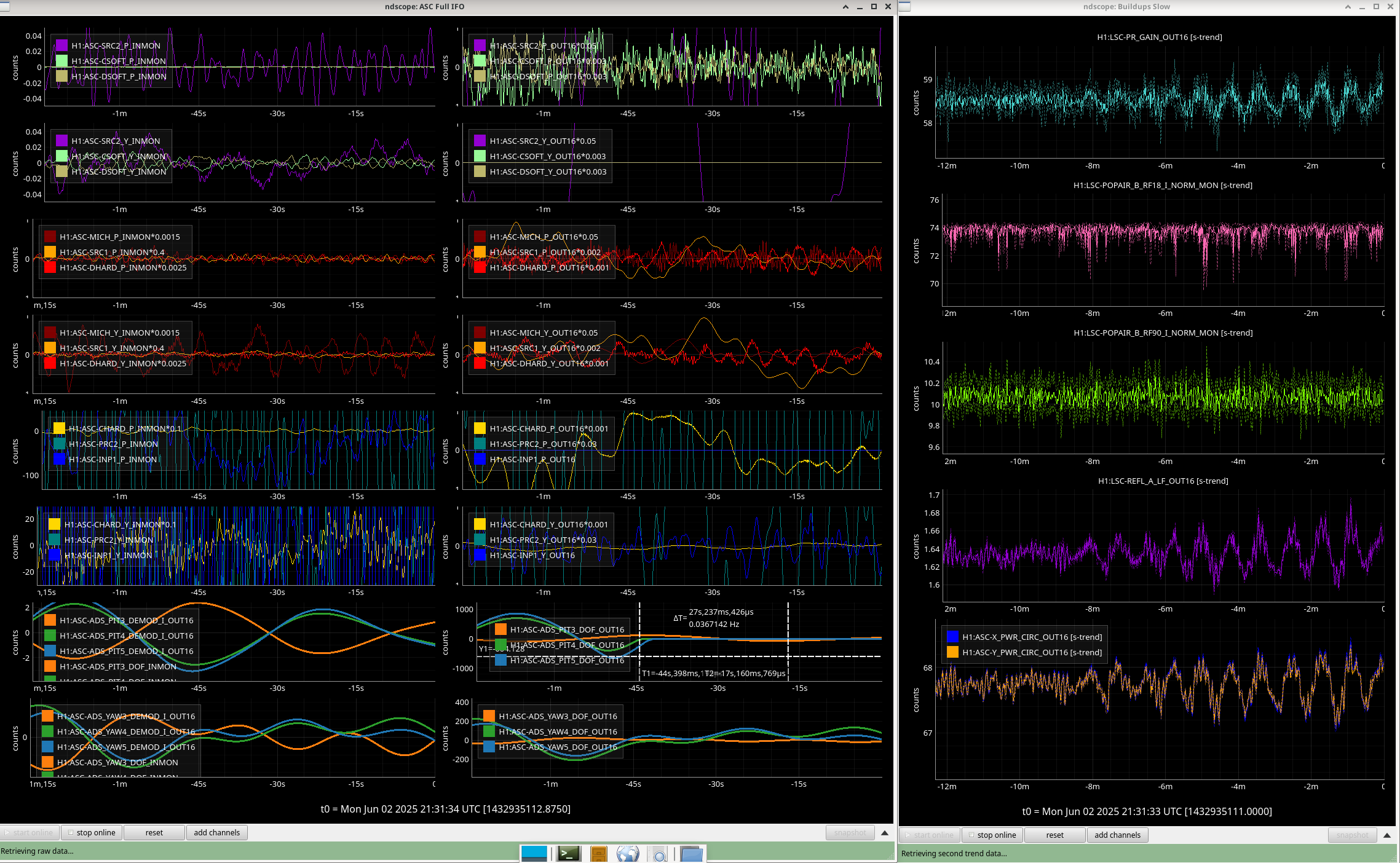Click start online in Buildups Slow

tap(930, 835)
